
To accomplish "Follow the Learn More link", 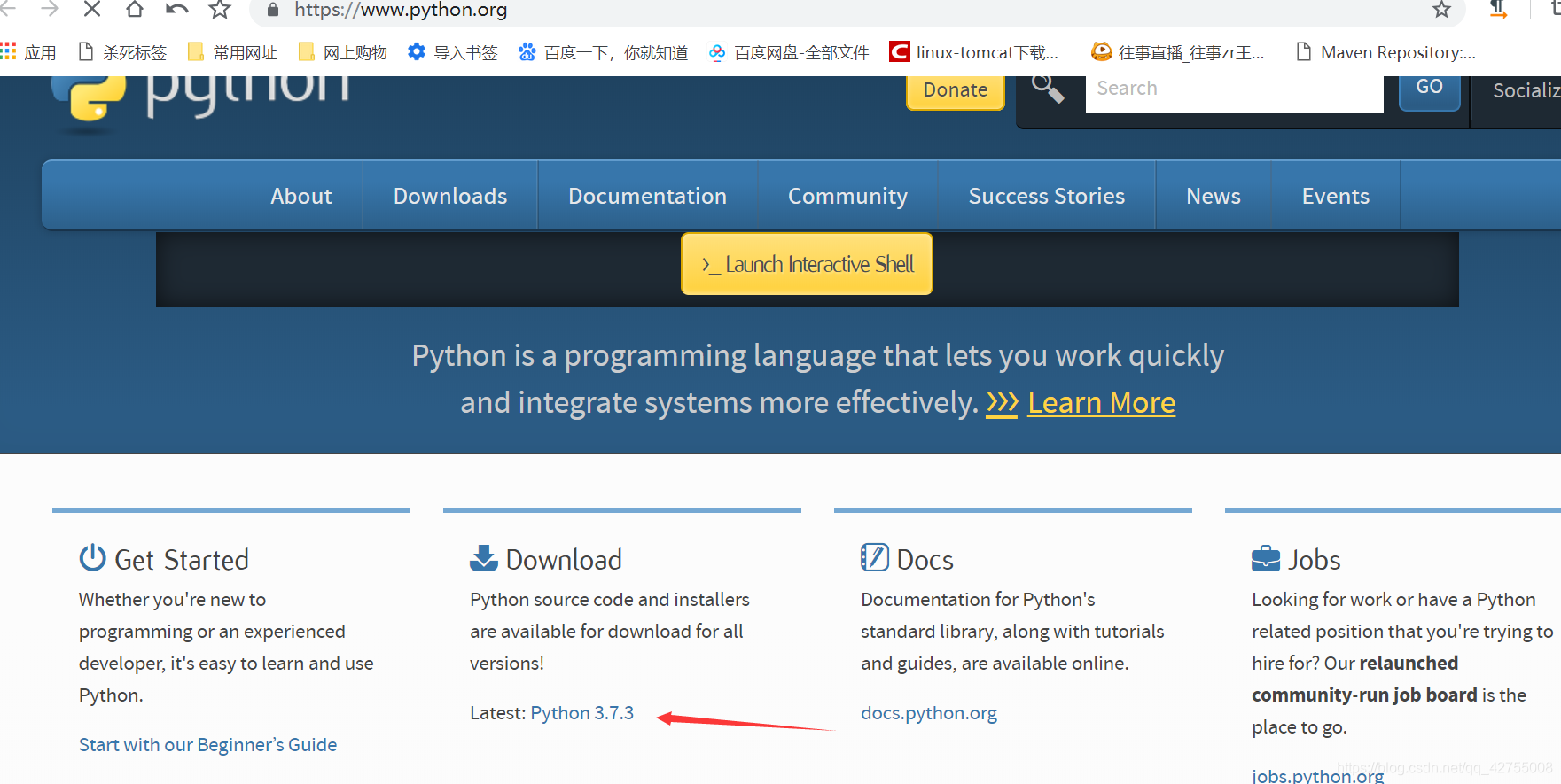I will (1102, 403).
